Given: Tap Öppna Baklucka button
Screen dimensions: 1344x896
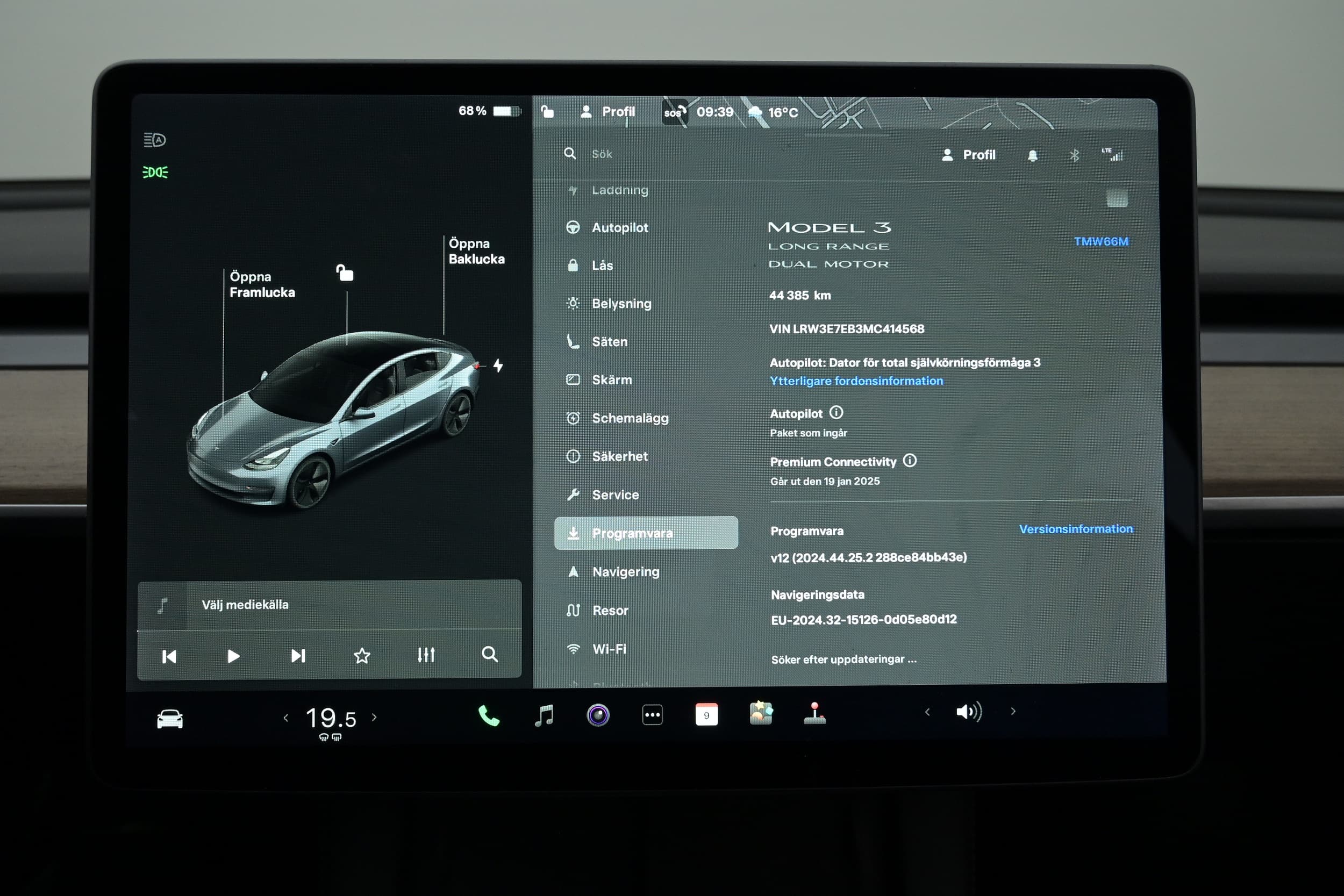Looking at the screenshot, I should click(x=476, y=252).
